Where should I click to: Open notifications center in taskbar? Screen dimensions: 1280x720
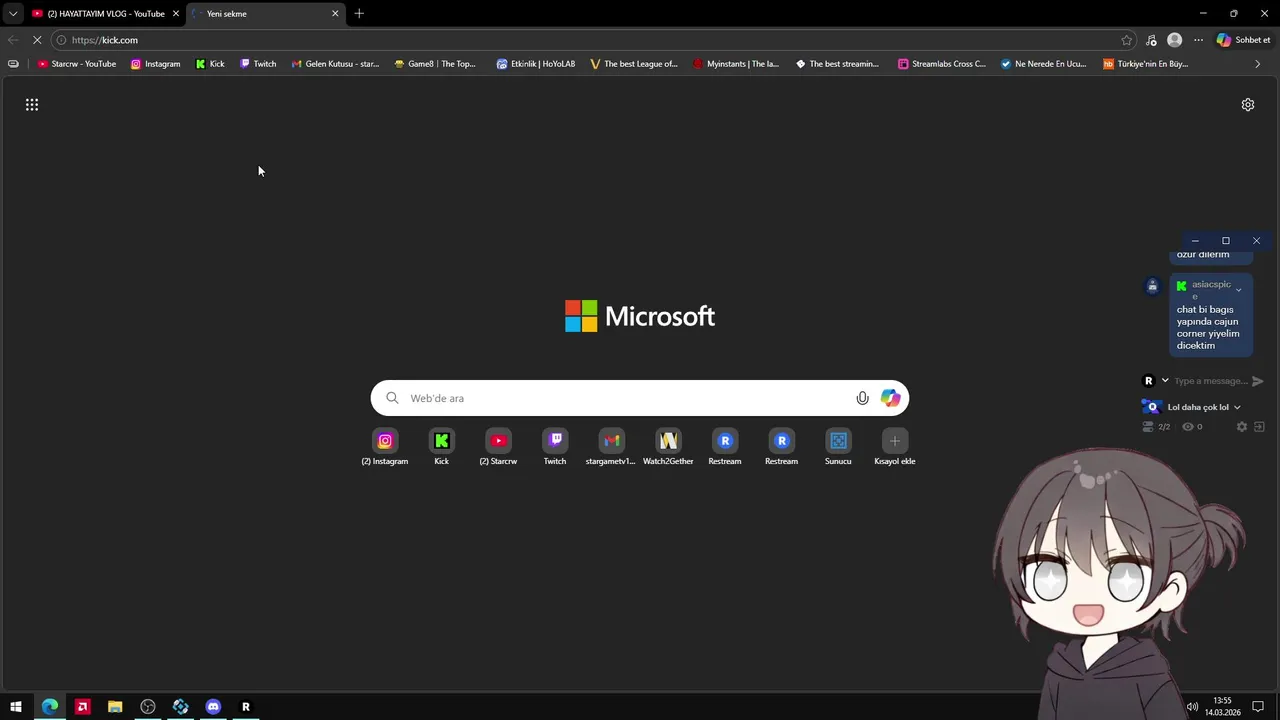(x=1258, y=707)
